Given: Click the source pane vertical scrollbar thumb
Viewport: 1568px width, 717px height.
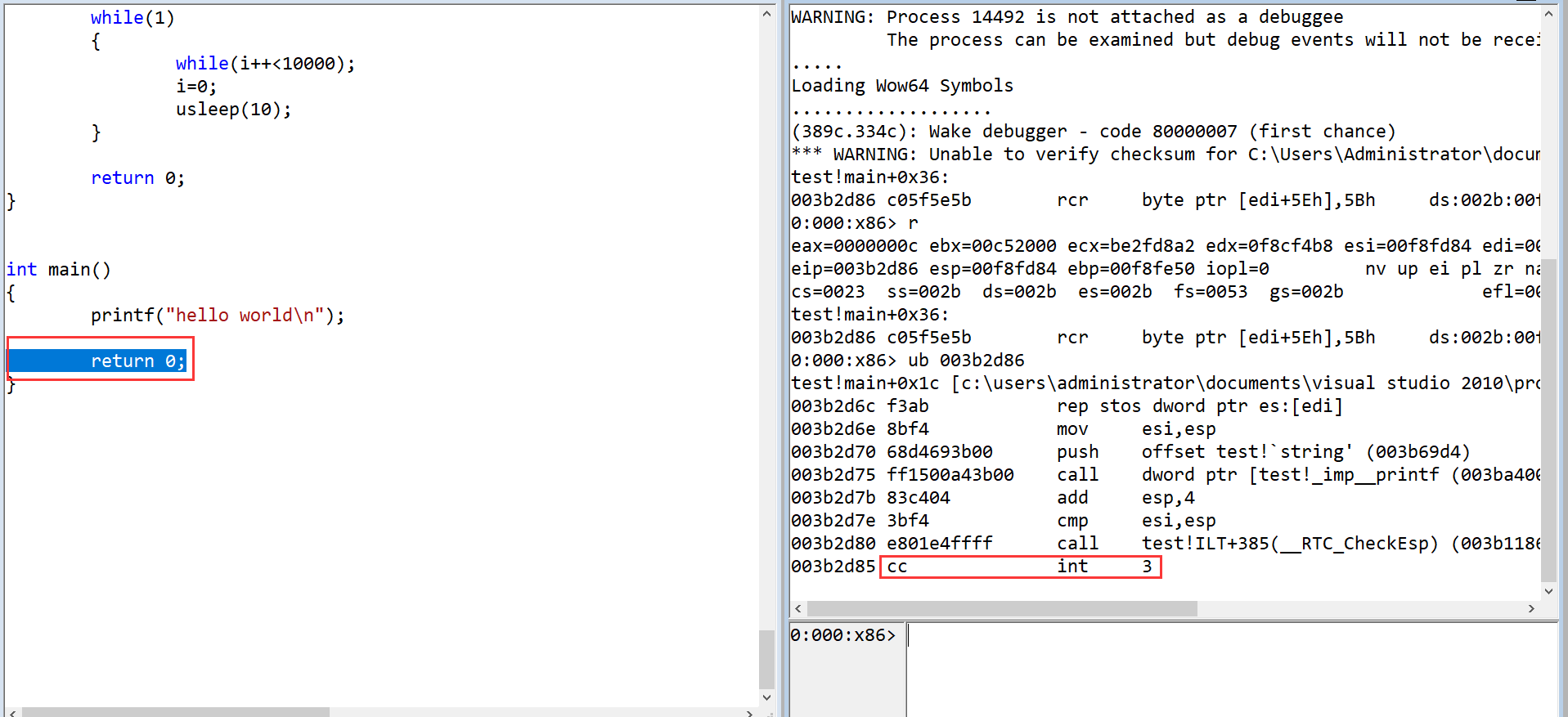Looking at the screenshot, I should coord(766,659).
